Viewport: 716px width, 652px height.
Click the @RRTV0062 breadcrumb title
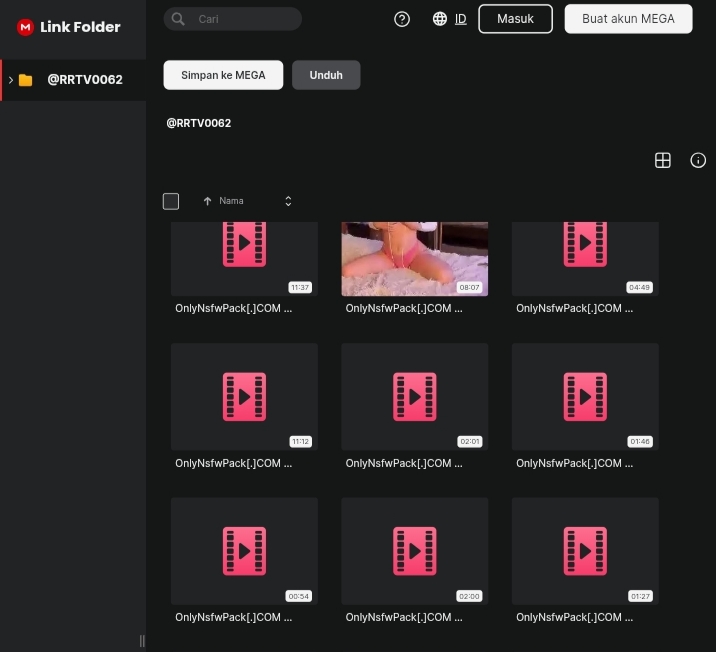tap(199, 123)
